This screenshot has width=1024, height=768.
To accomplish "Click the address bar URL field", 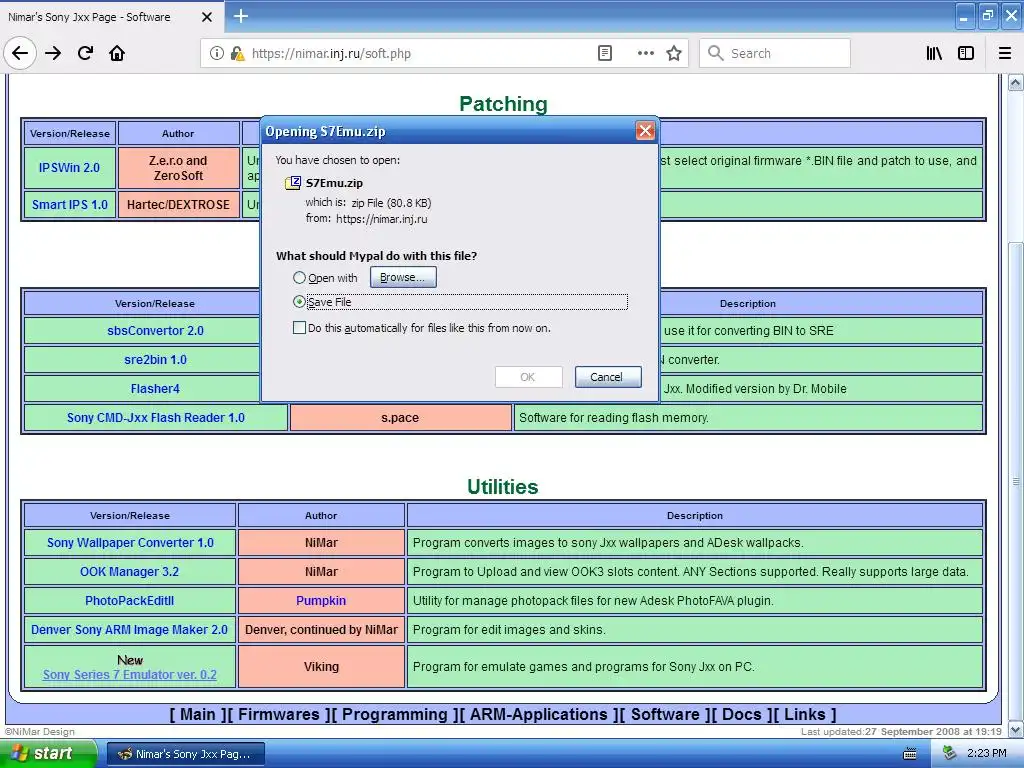I will tap(418, 54).
